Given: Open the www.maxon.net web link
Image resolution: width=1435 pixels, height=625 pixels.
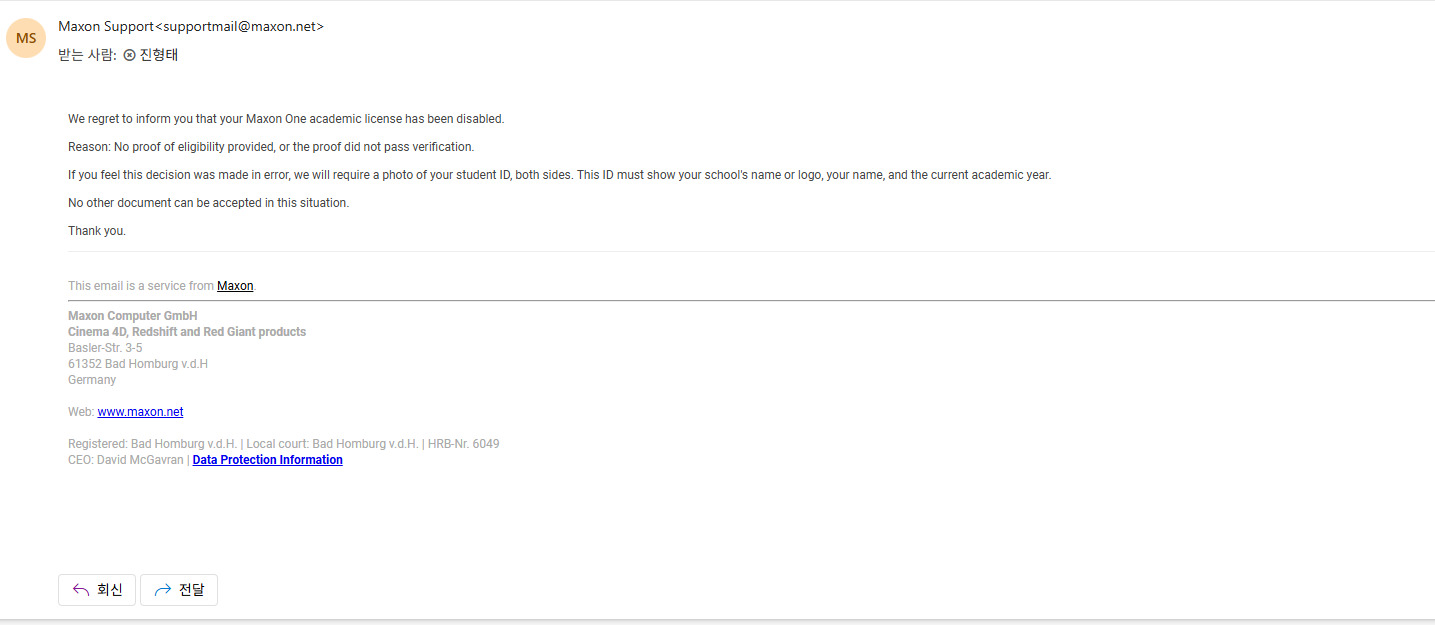Looking at the screenshot, I should [x=140, y=412].
